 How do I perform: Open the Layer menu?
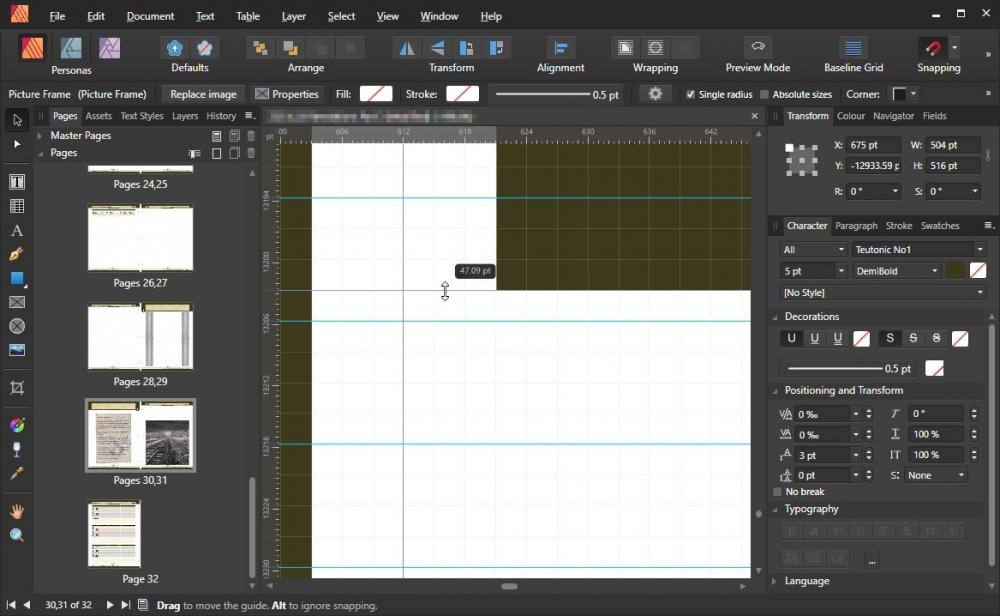pyautogui.click(x=294, y=16)
